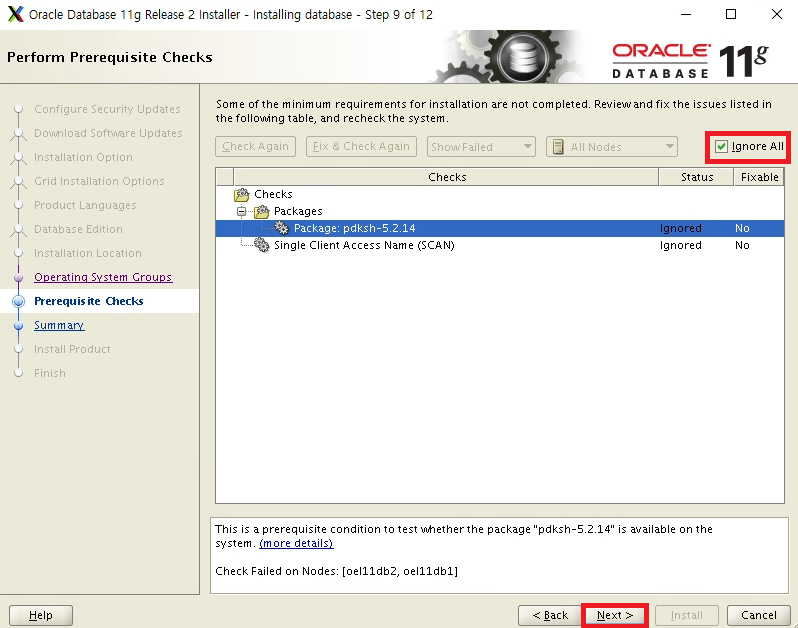The image size is (798, 628).
Task: Click the Status column header
Action: tap(697, 177)
